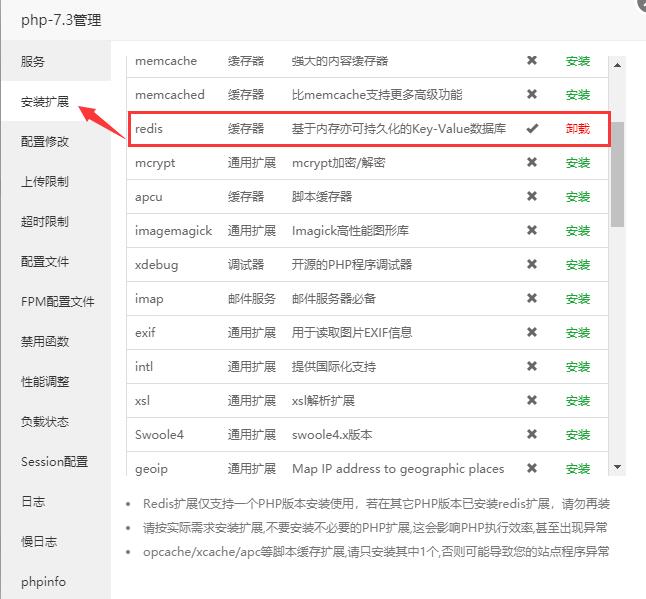Click 安装 for the exif extension
646x599 pixels.
[x=578, y=333]
